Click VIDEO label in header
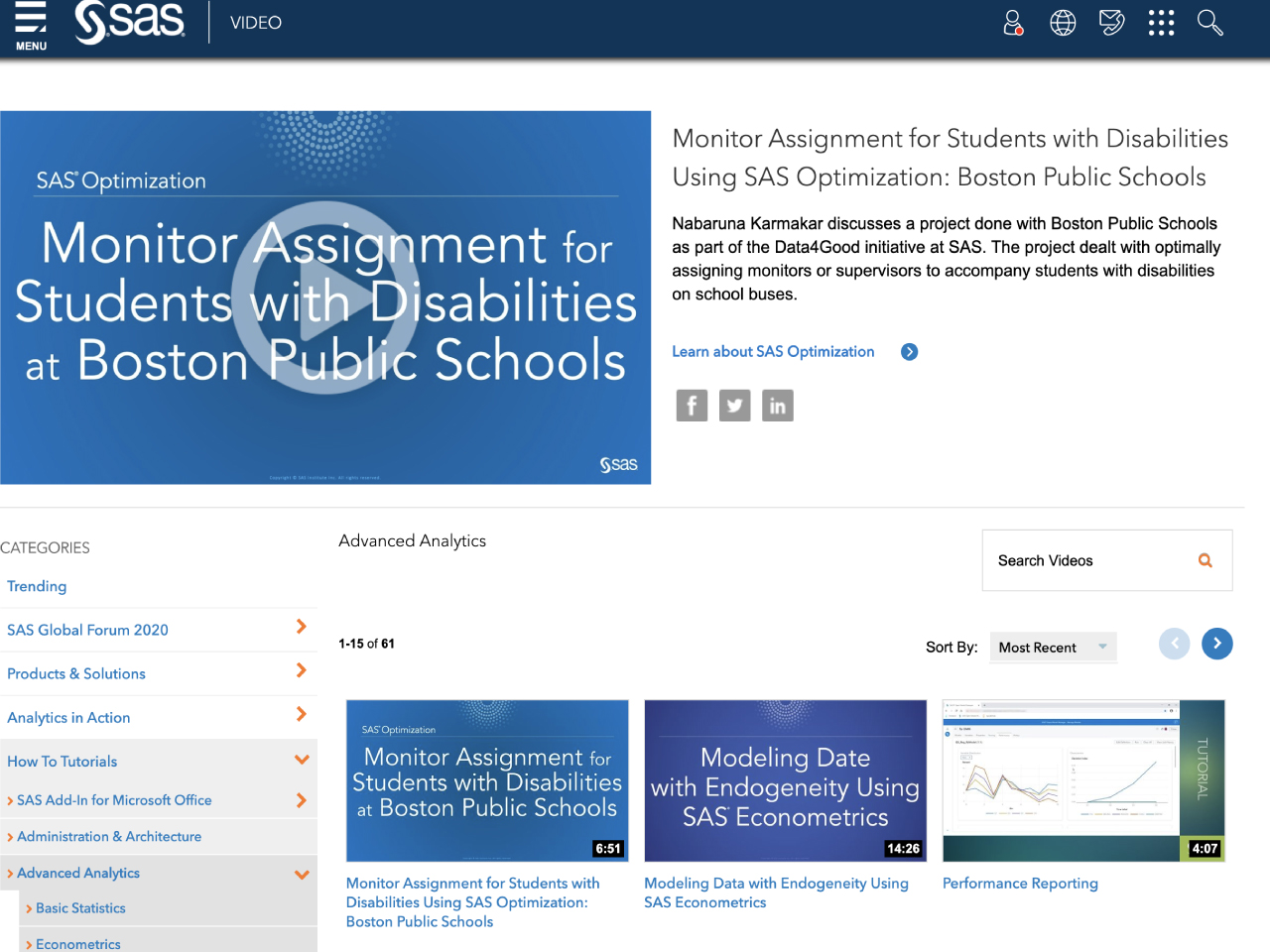 [x=256, y=23]
